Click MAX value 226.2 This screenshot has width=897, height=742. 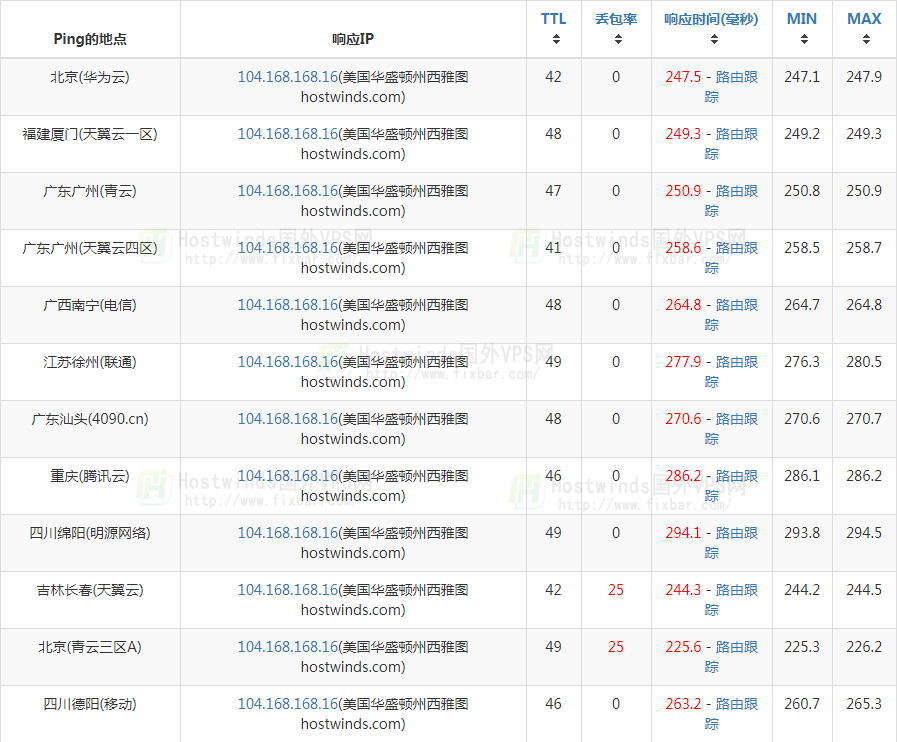pos(864,647)
